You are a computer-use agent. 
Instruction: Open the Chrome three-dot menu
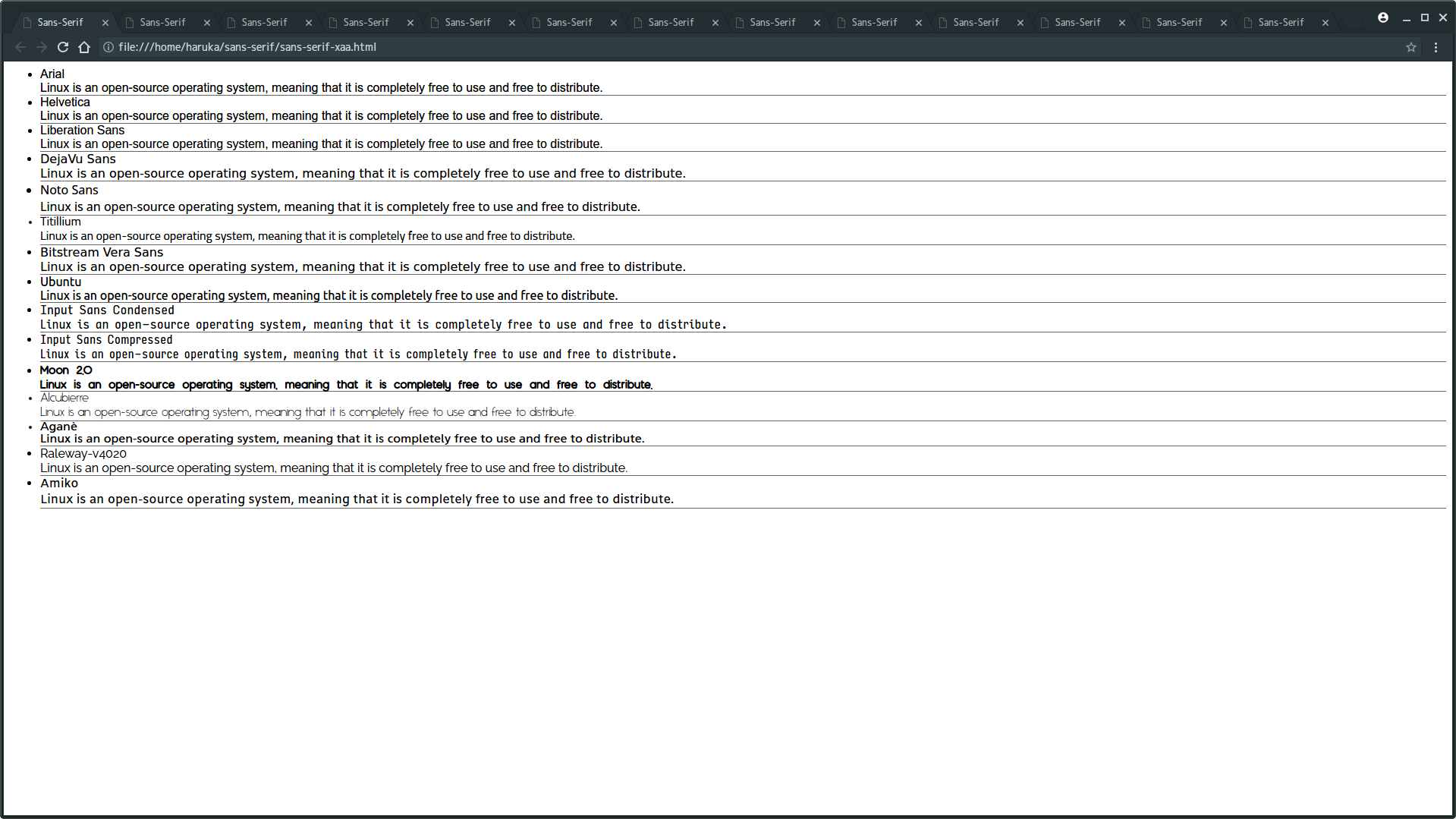click(x=1436, y=47)
